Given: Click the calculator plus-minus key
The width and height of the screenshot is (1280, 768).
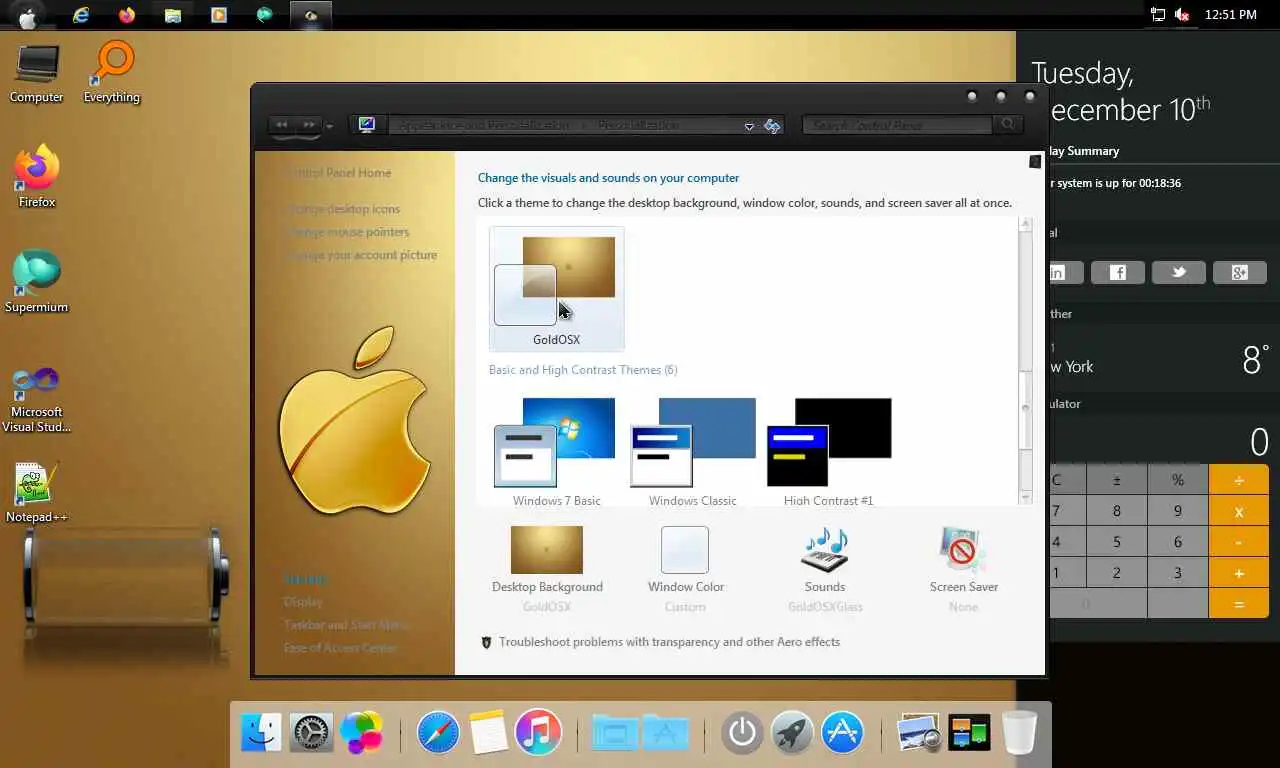Looking at the screenshot, I should [1117, 480].
